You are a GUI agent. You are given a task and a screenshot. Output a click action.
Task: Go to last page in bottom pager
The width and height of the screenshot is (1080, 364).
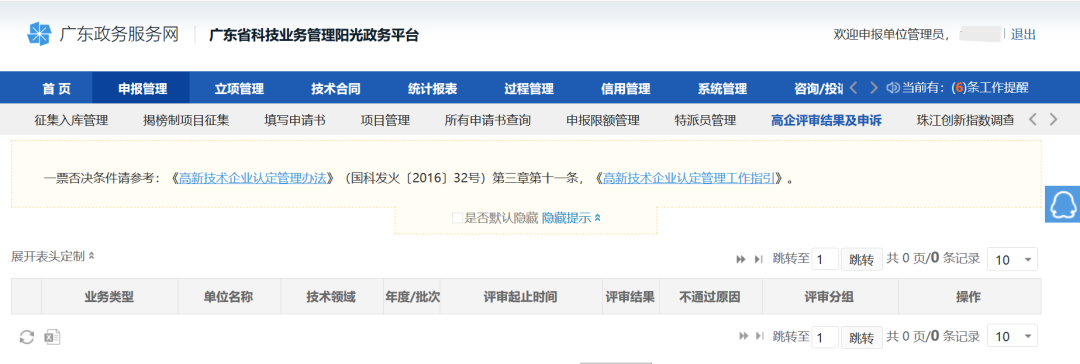click(x=759, y=336)
